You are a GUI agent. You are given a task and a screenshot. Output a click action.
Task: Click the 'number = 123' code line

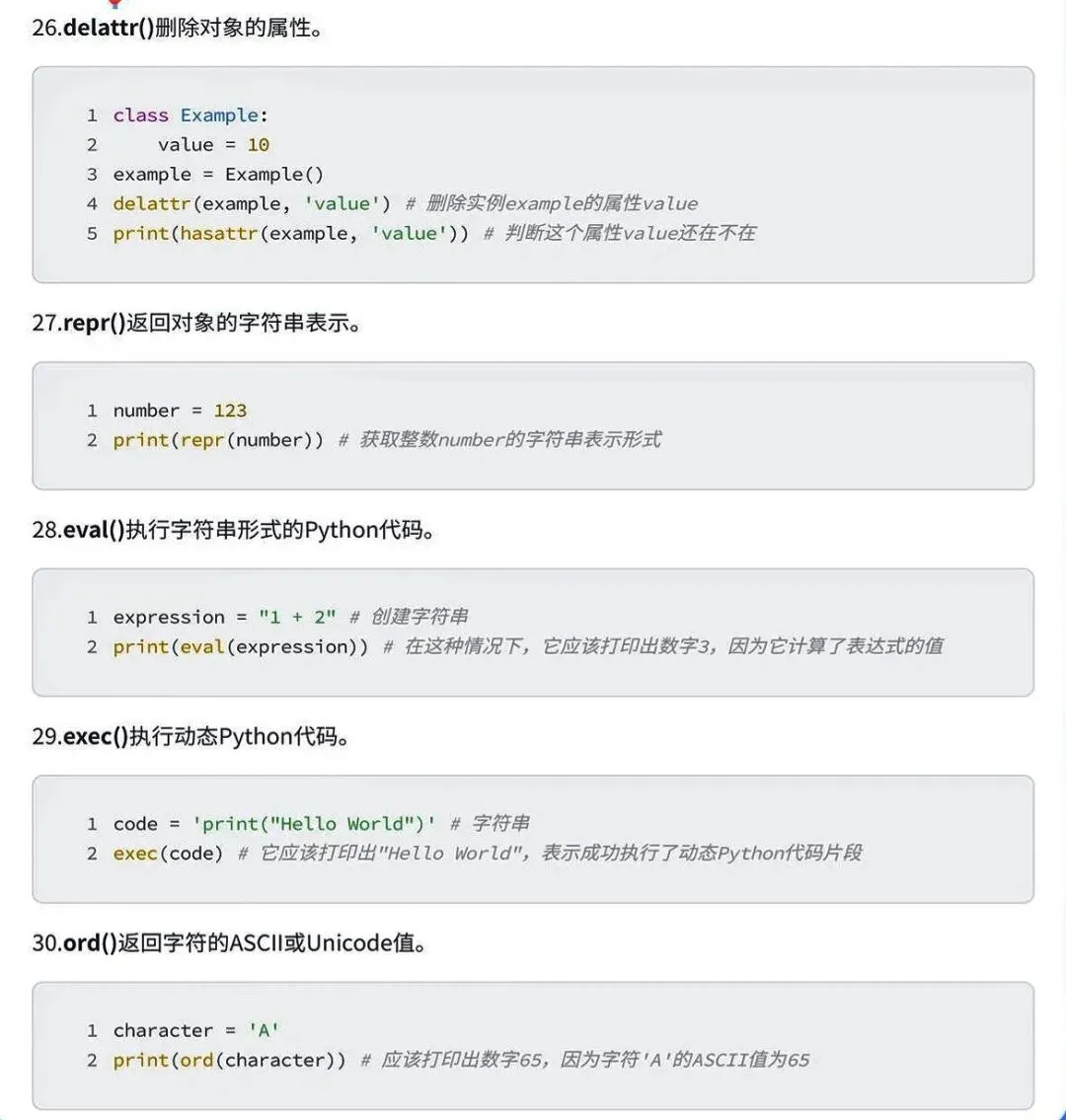pyautogui.click(x=180, y=411)
